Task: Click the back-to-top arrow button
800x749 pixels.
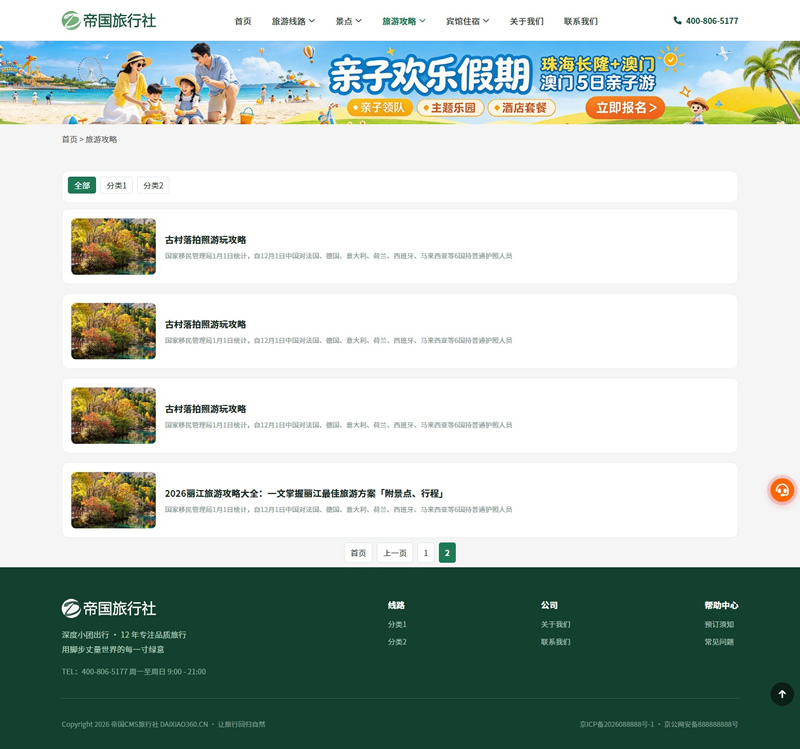Action: point(782,694)
